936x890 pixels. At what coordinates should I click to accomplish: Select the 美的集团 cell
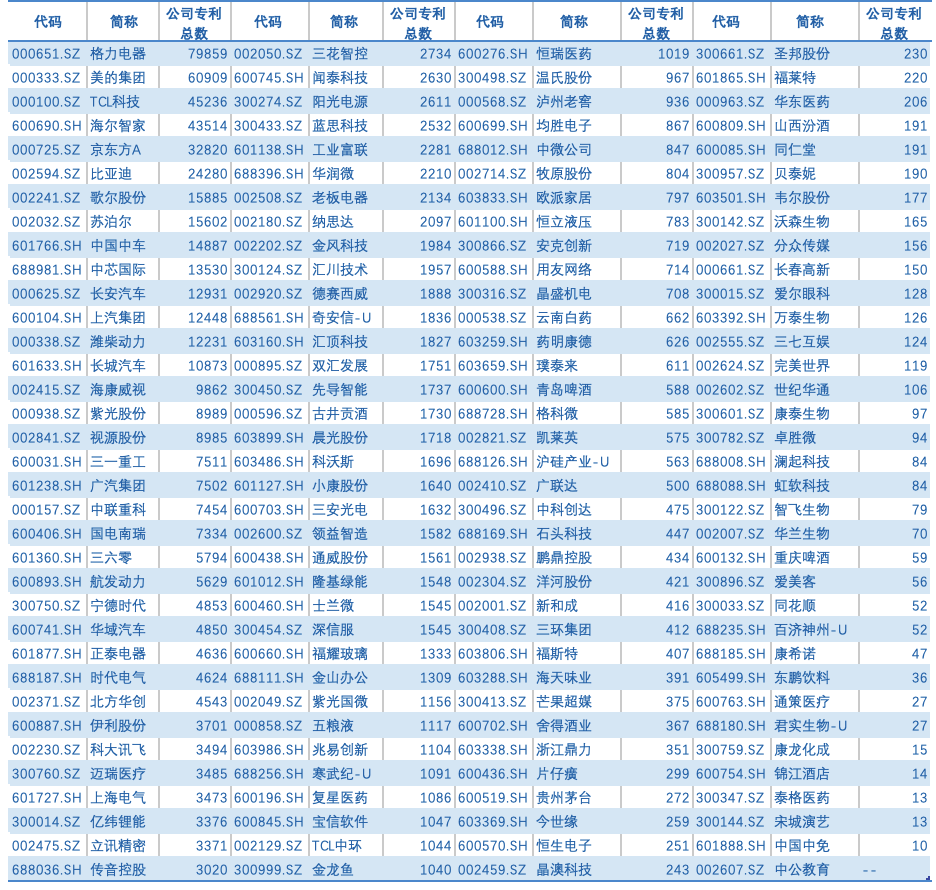pyautogui.click(x=118, y=78)
